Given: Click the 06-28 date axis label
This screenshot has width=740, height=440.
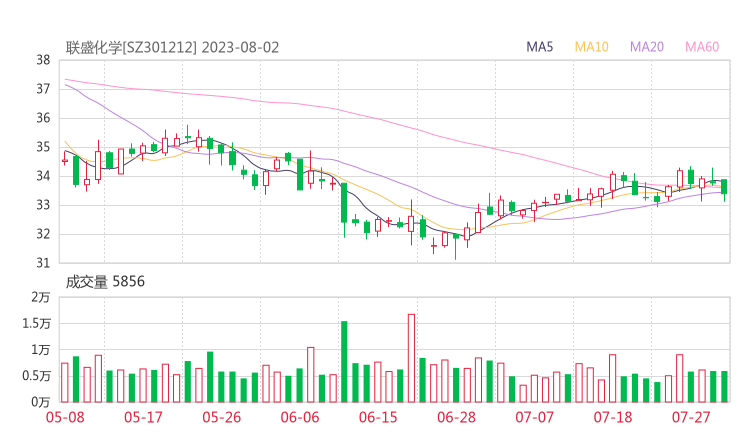Looking at the screenshot, I should [456, 417].
